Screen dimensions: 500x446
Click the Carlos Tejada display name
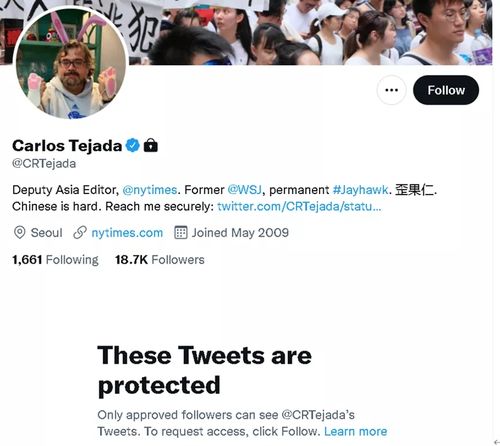pyautogui.click(x=67, y=146)
